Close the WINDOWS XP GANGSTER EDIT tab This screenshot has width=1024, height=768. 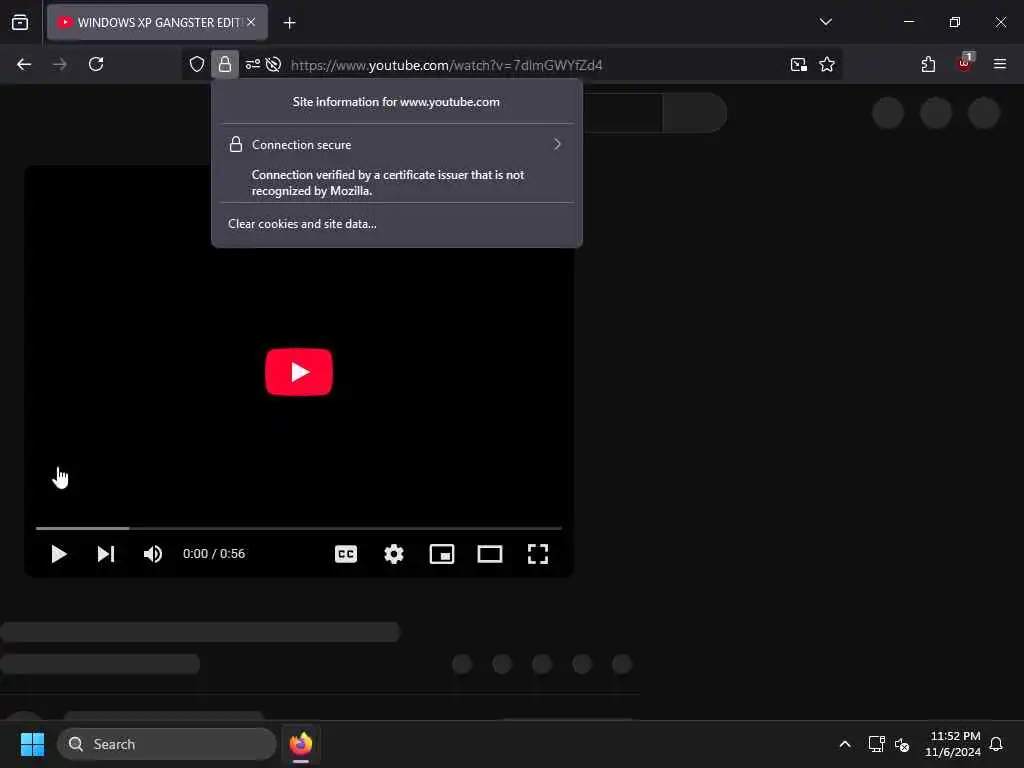(251, 22)
